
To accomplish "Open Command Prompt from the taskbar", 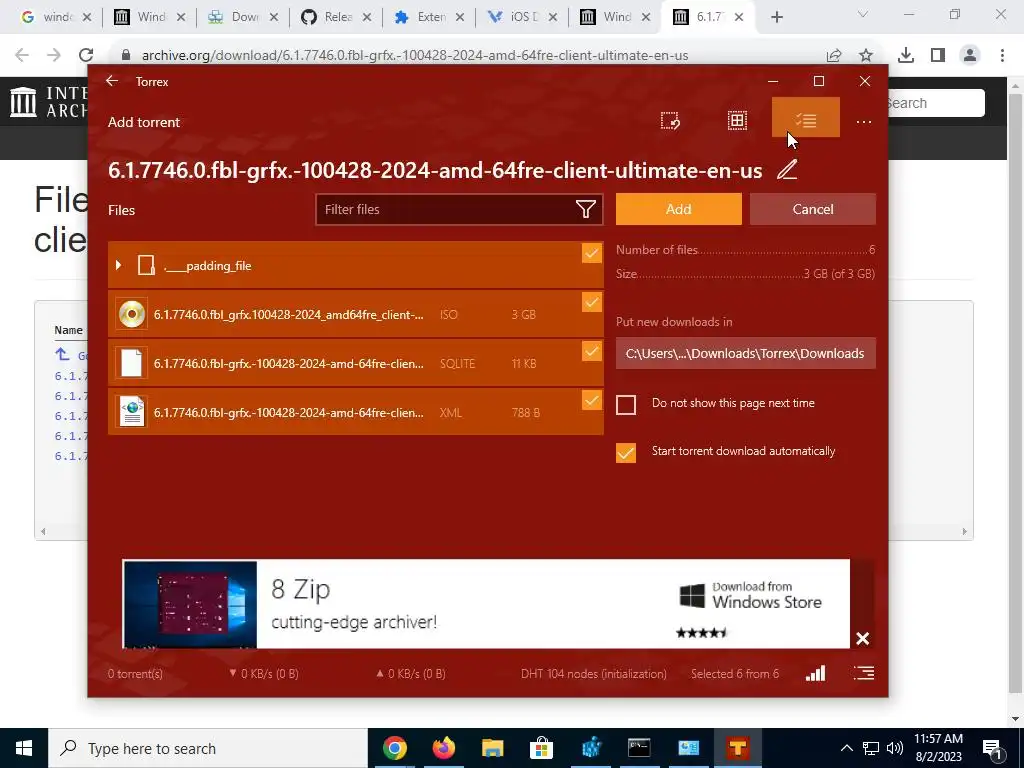I will click(x=639, y=748).
